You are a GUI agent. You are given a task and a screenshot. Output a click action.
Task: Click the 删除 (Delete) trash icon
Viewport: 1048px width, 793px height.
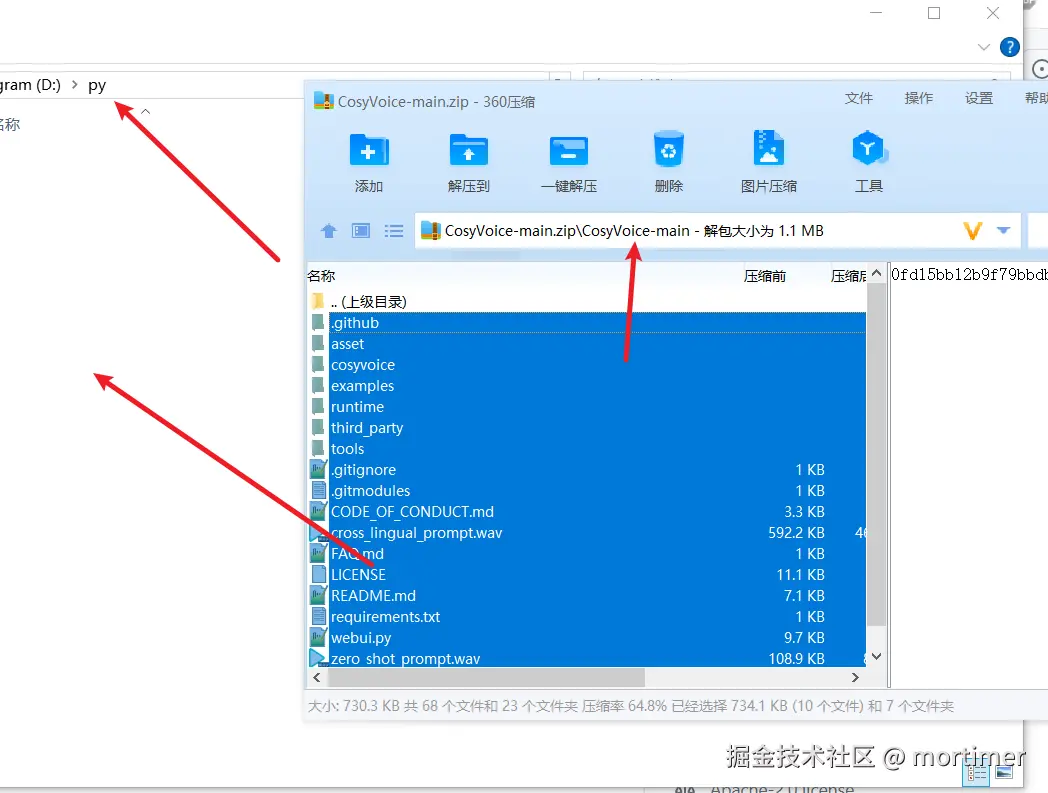click(x=668, y=148)
